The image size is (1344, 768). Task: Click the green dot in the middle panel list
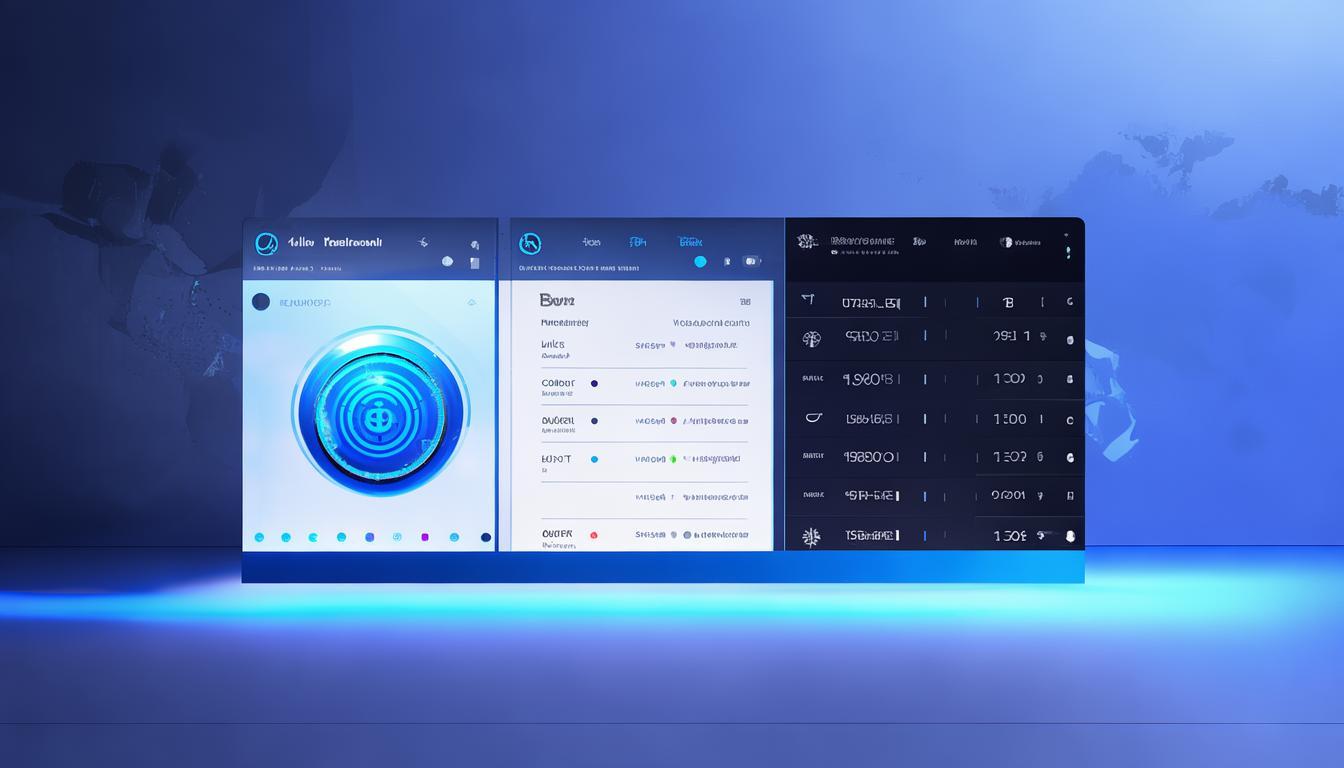673,459
